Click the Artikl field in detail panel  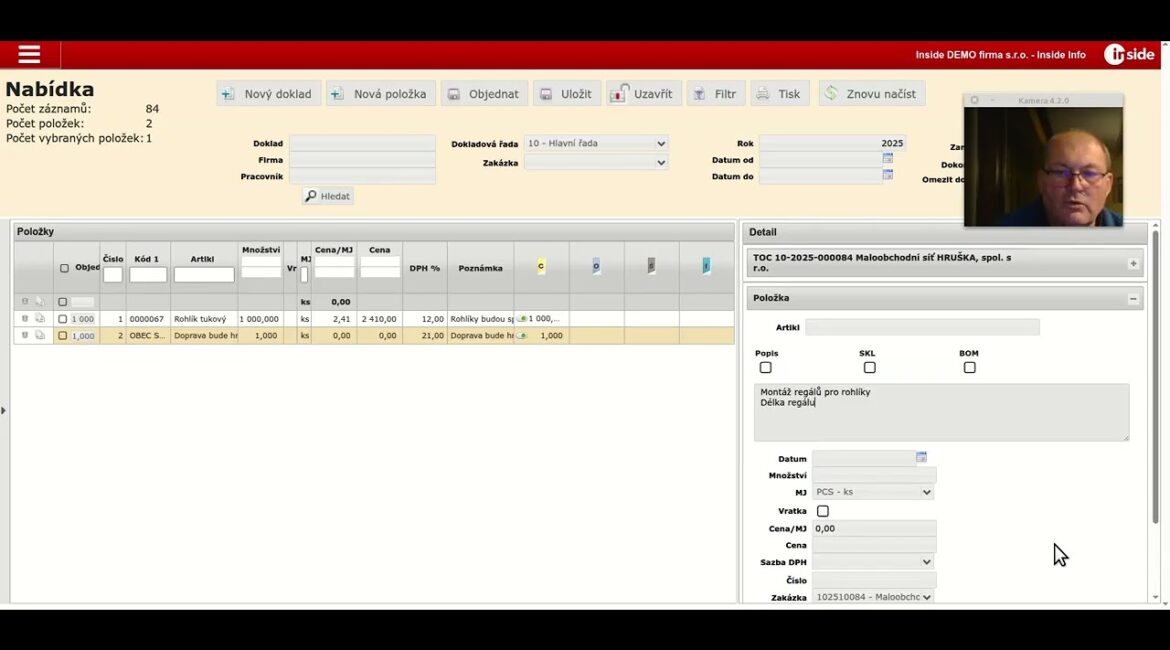pyautogui.click(x=921, y=327)
